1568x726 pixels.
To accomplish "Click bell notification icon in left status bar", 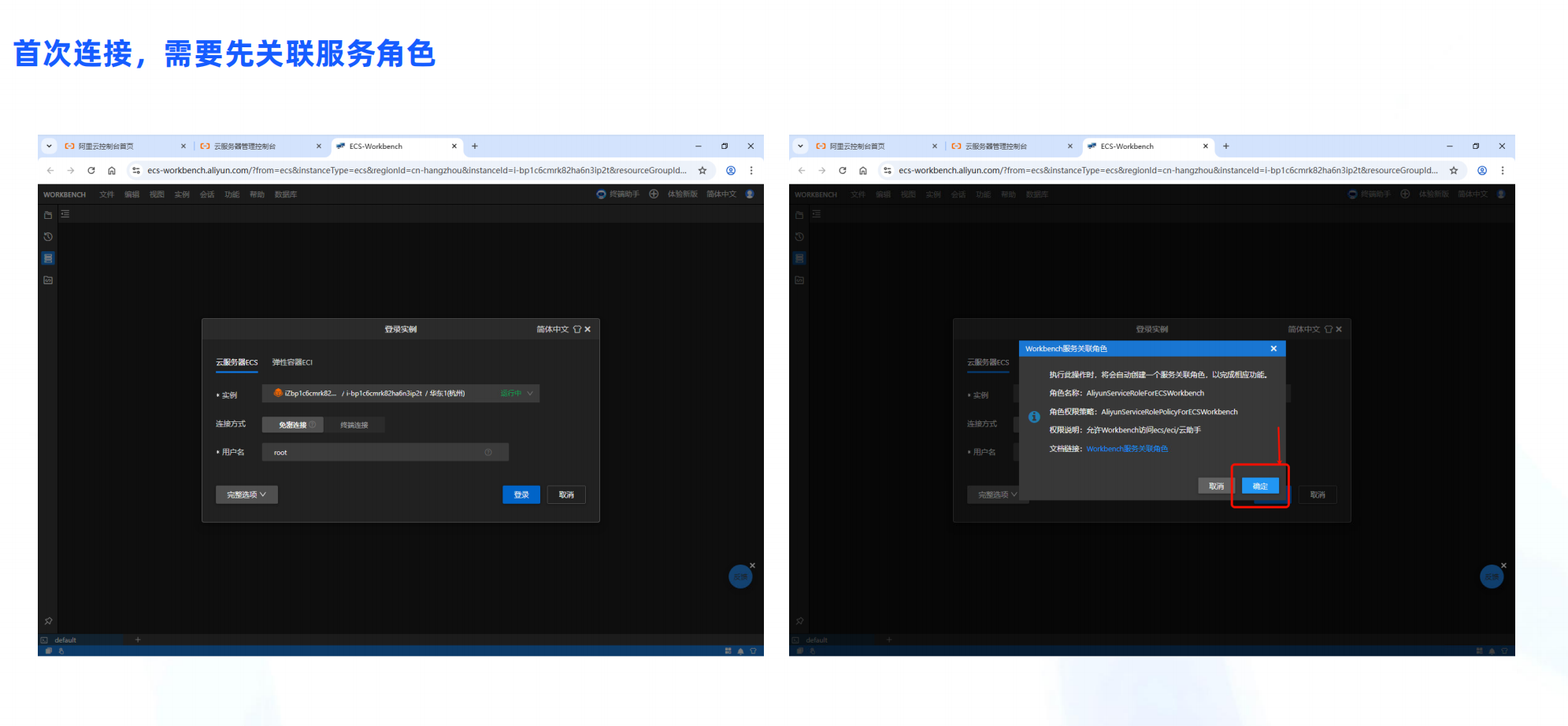I will [x=740, y=651].
